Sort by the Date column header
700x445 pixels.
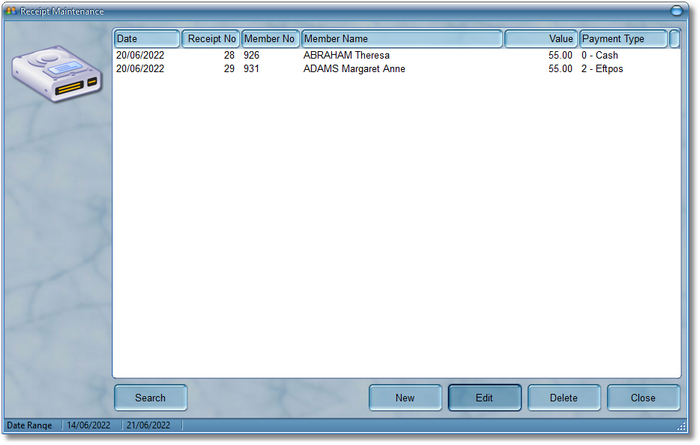[146, 39]
